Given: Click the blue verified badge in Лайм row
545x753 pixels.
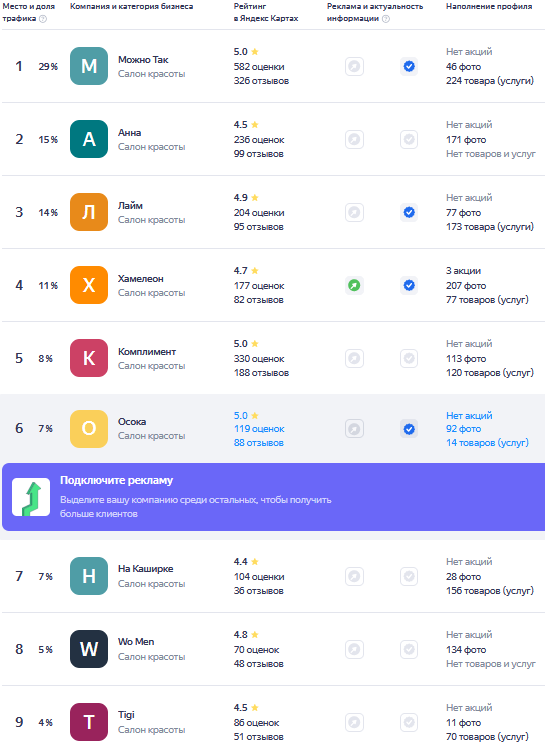Looking at the screenshot, I should pyautogui.click(x=409, y=212).
